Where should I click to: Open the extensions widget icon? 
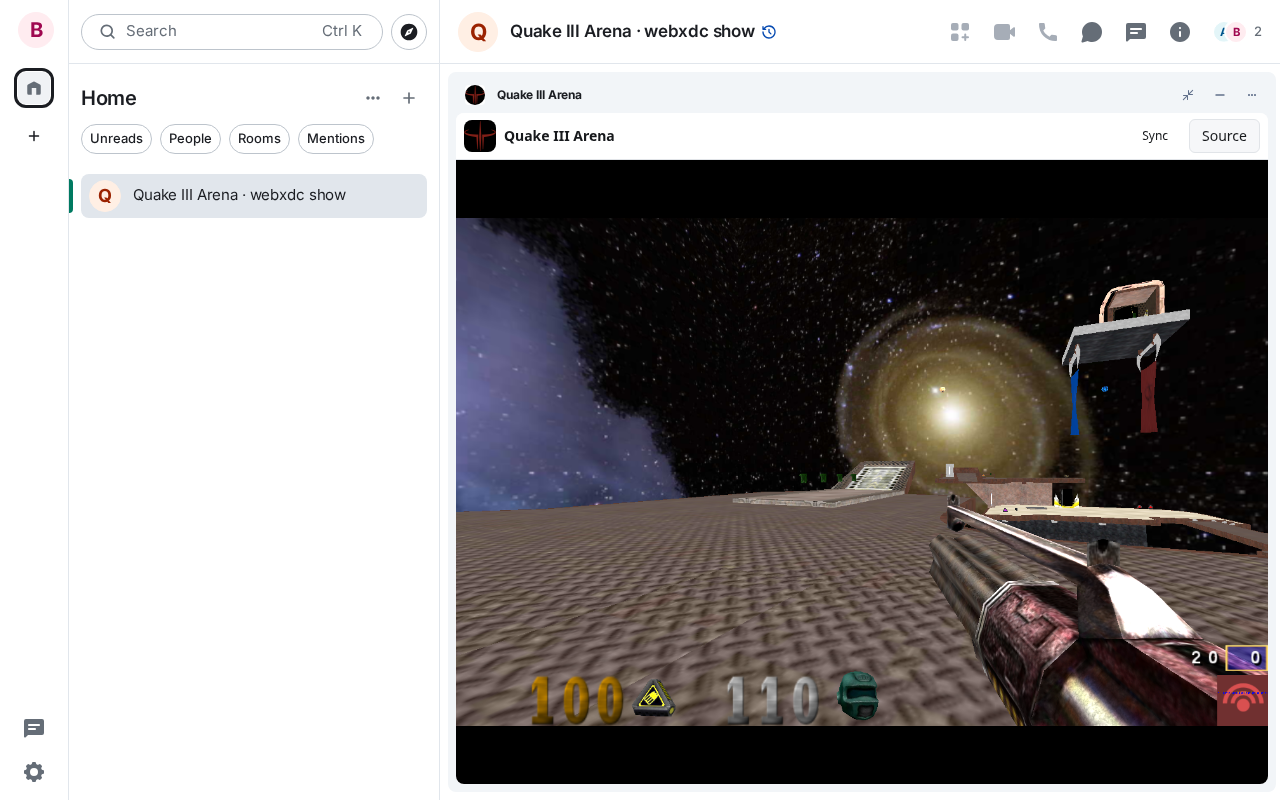[x=960, y=32]
